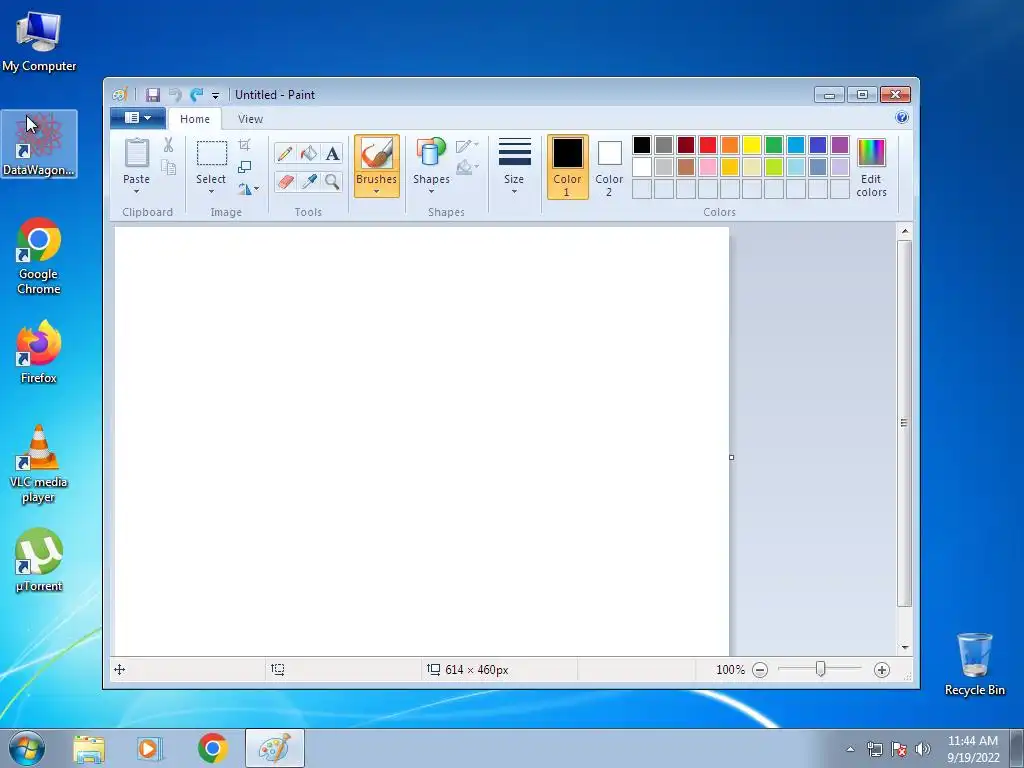Select the Text tool

point(332,153)
